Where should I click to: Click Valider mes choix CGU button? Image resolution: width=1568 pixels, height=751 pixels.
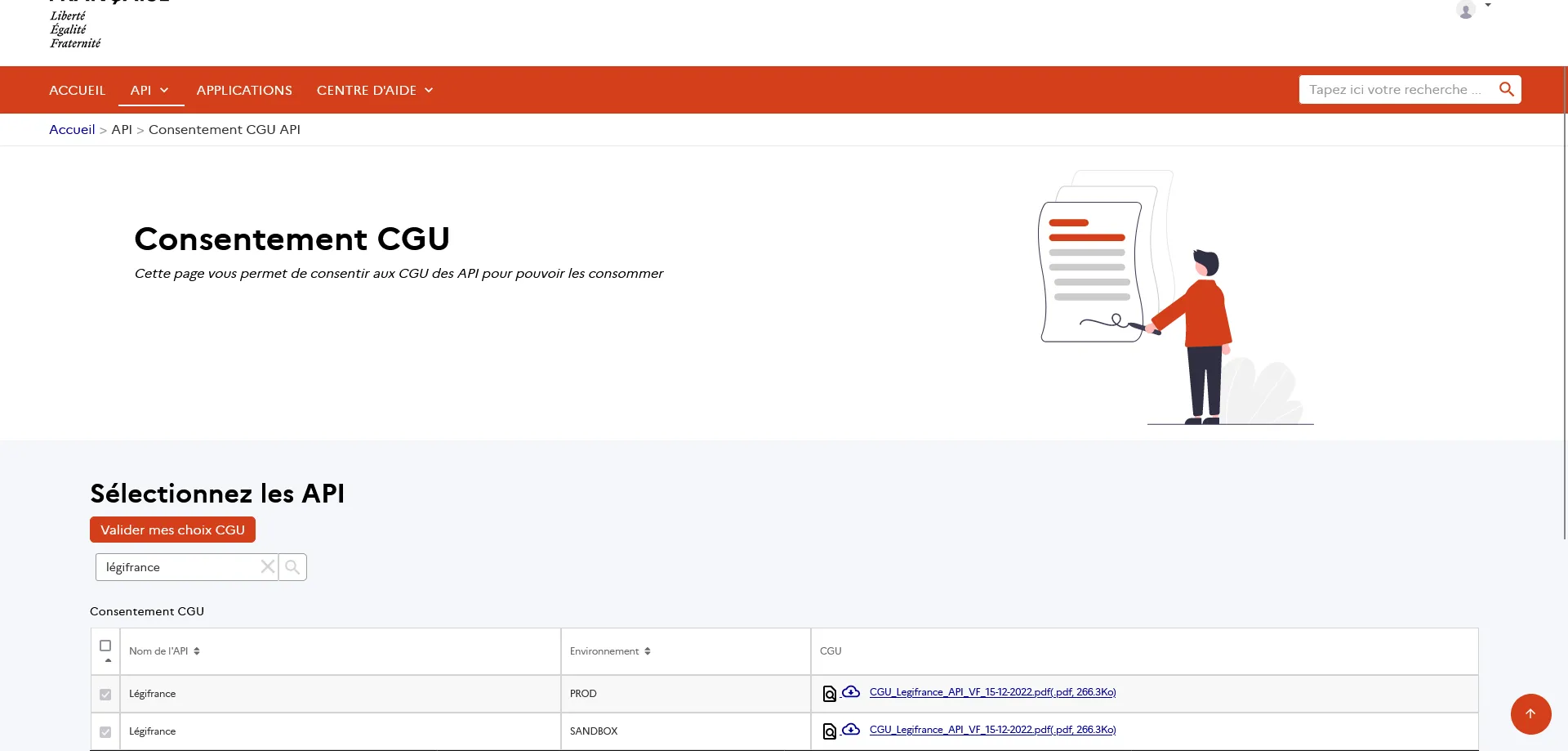click(172, 530)
